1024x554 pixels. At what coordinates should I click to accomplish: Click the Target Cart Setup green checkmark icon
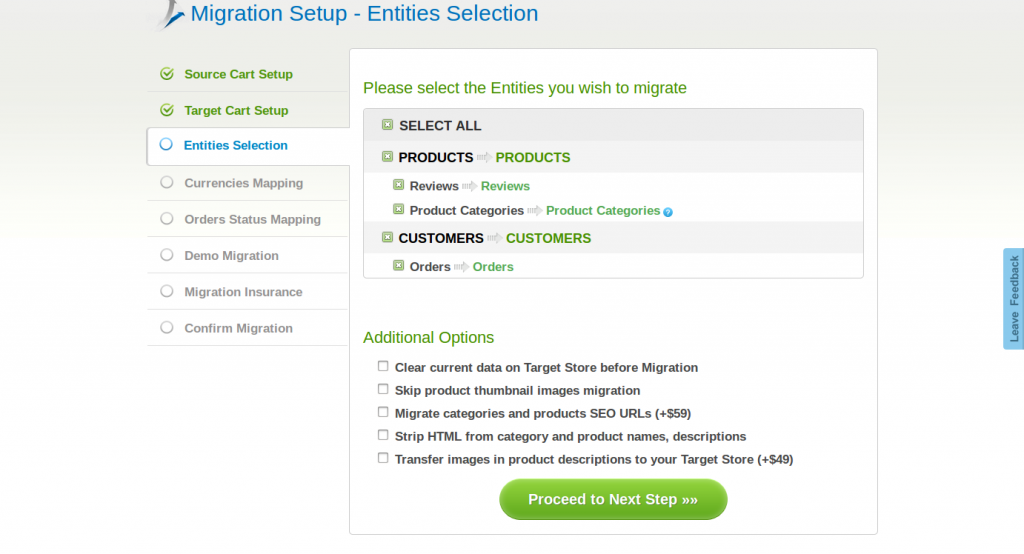pos(167,110)
